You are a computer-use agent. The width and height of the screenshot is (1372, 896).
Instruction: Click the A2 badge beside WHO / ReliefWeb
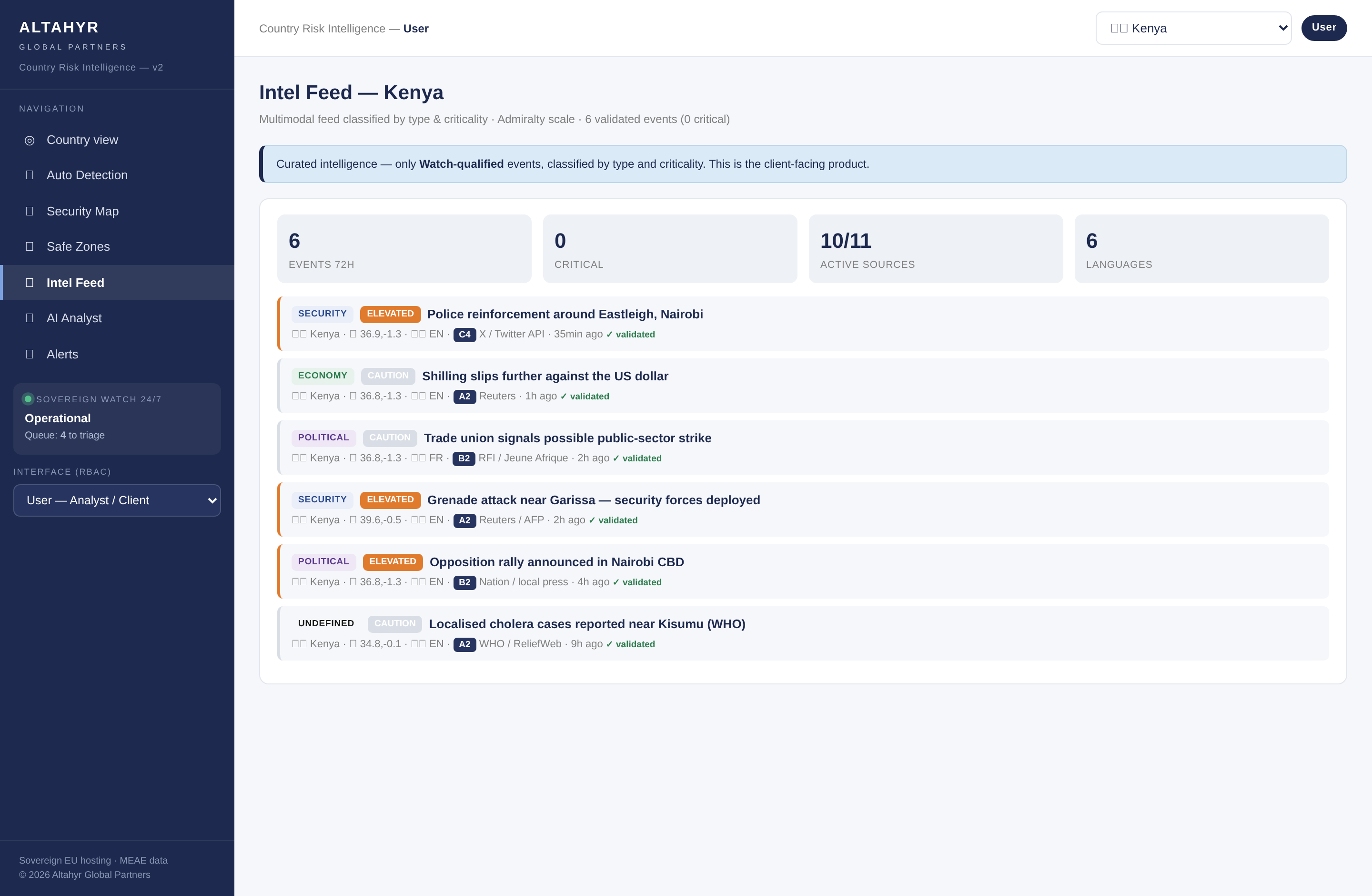[464, 645]
